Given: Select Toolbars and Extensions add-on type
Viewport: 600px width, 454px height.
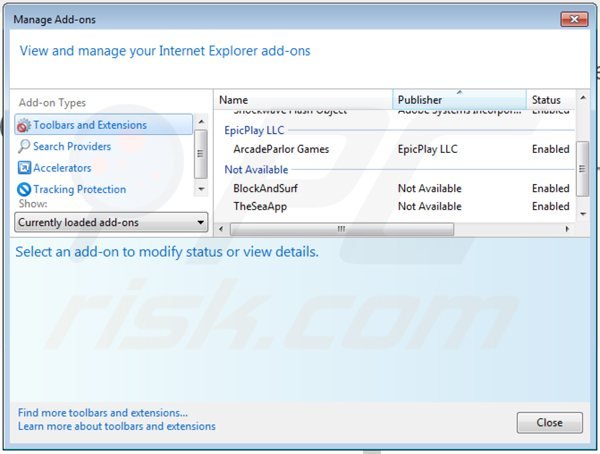Looking at the screenshot, I should point(103,125).
